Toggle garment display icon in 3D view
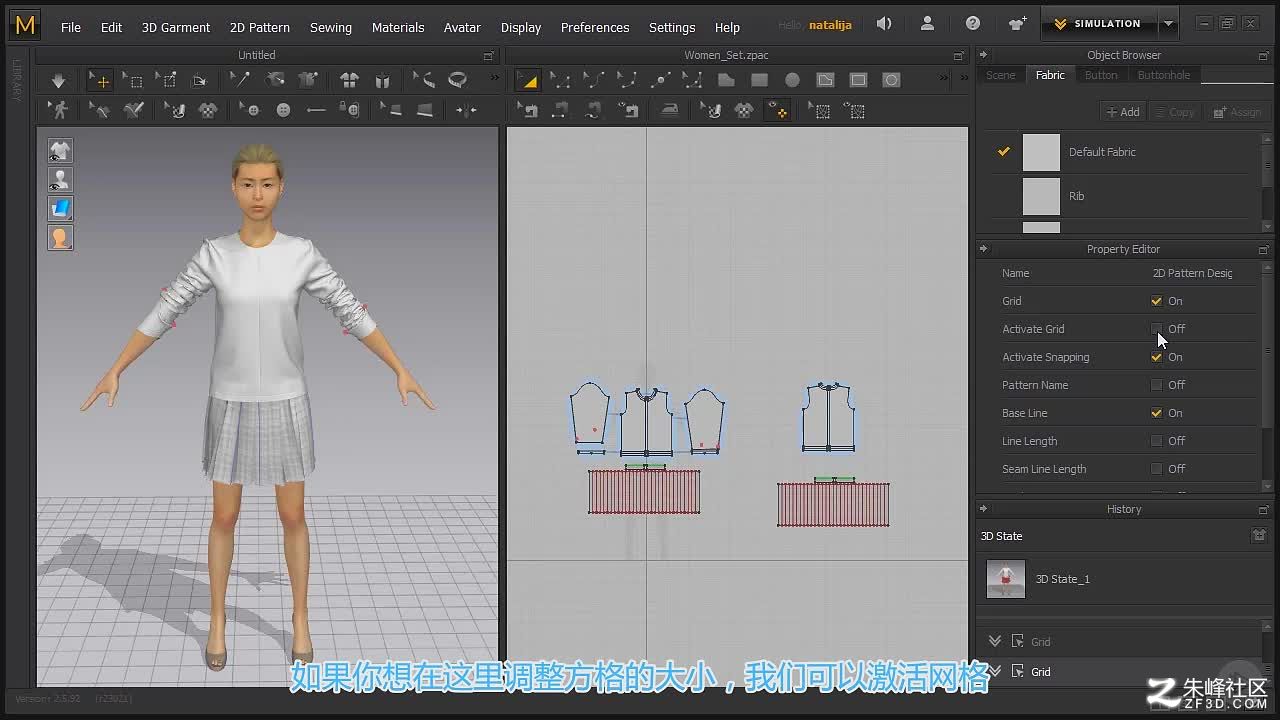The height and width of the screenshot is (720, 1280). click(x=60, y=150)
